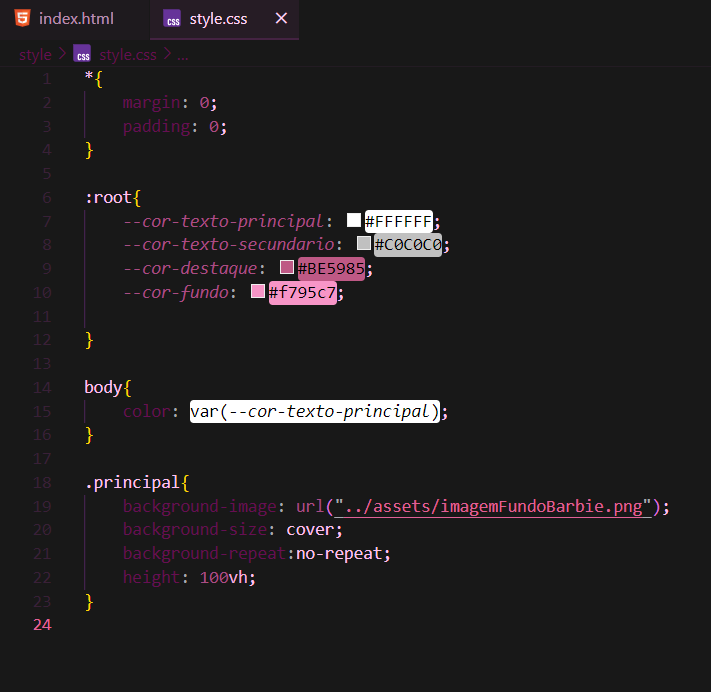
Task: Click the --cor-fundo variable name
Action: pyautogui.click(x=176, y=293)
